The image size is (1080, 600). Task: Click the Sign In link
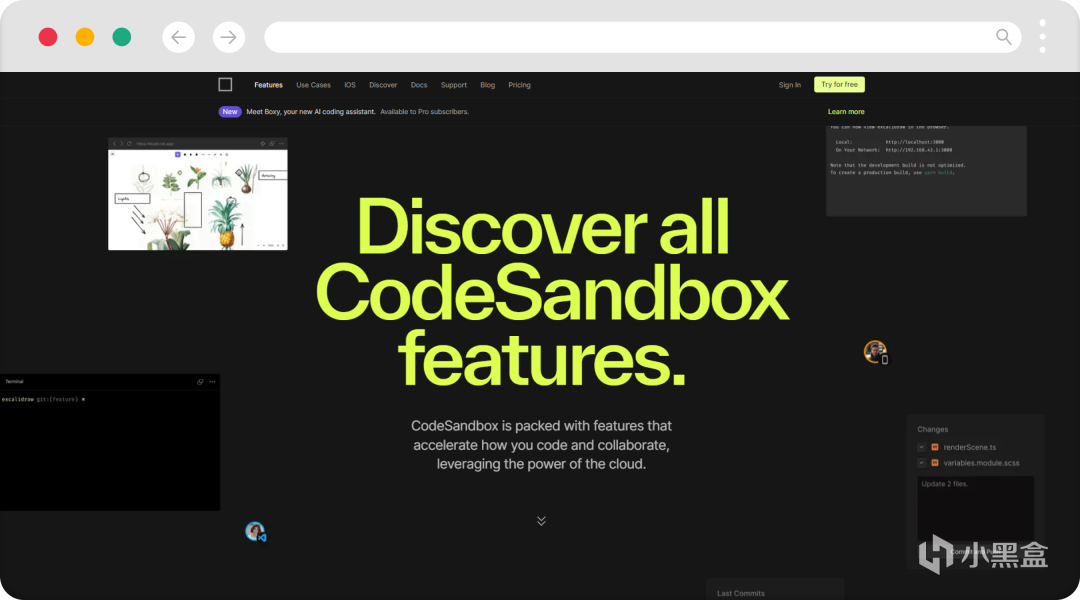coord(789,85)
